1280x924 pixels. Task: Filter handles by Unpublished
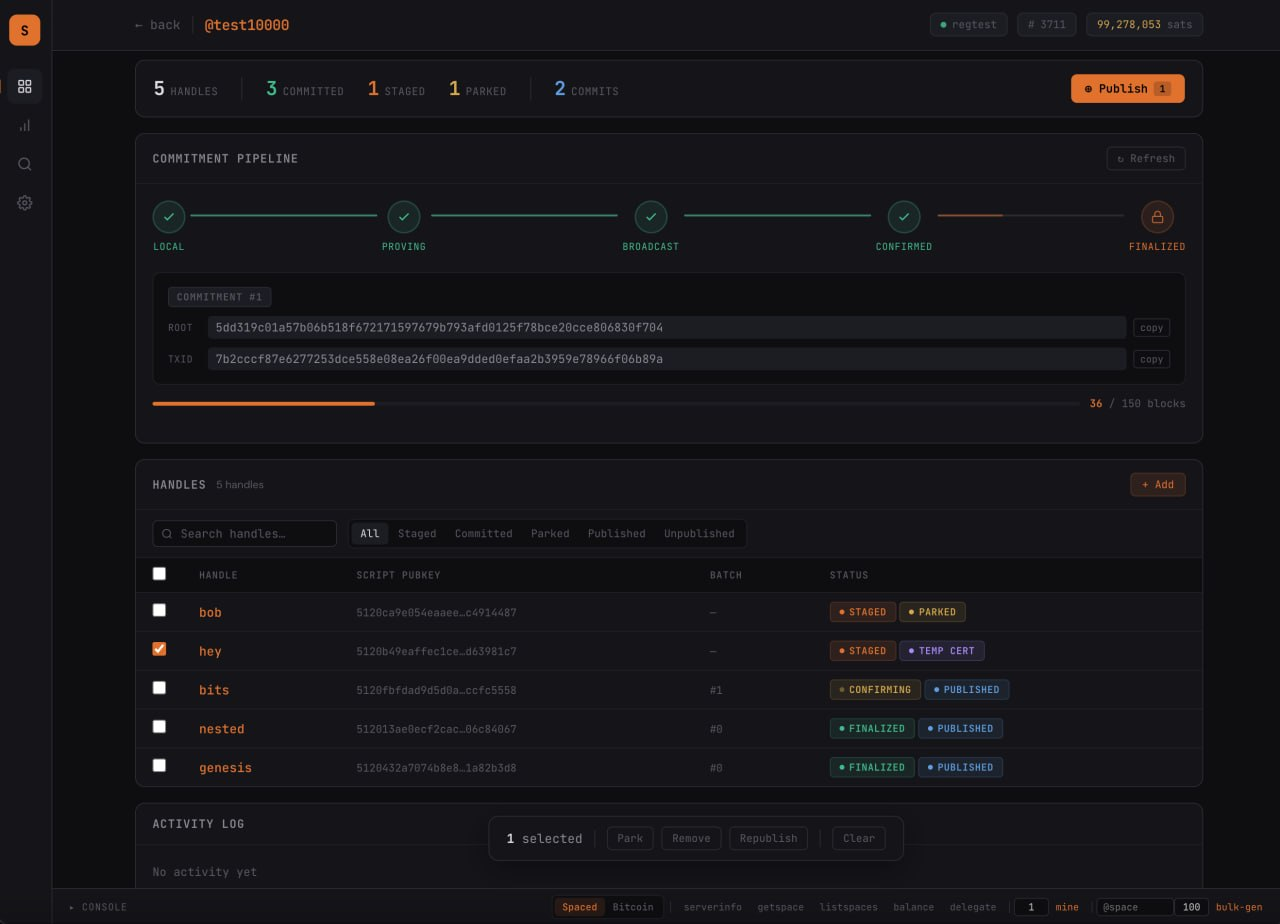(x=699, y=533)
